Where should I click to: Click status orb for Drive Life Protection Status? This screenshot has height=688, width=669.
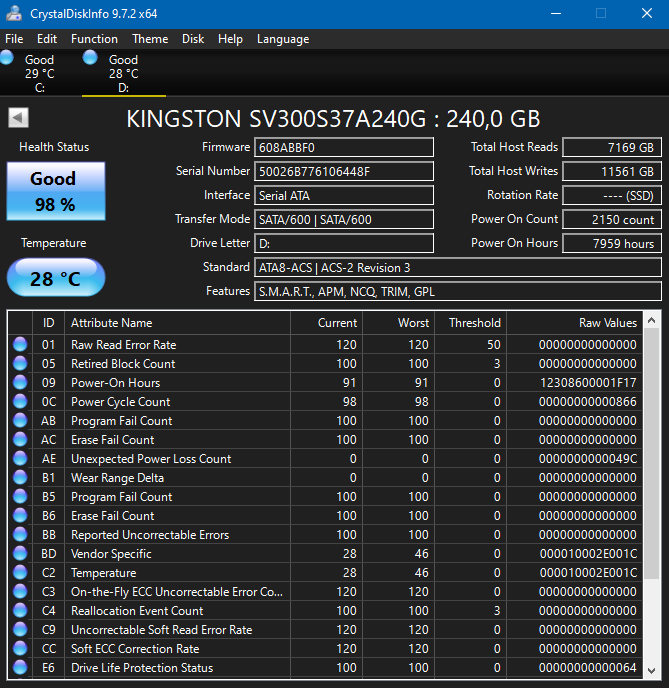pos(21,668)
